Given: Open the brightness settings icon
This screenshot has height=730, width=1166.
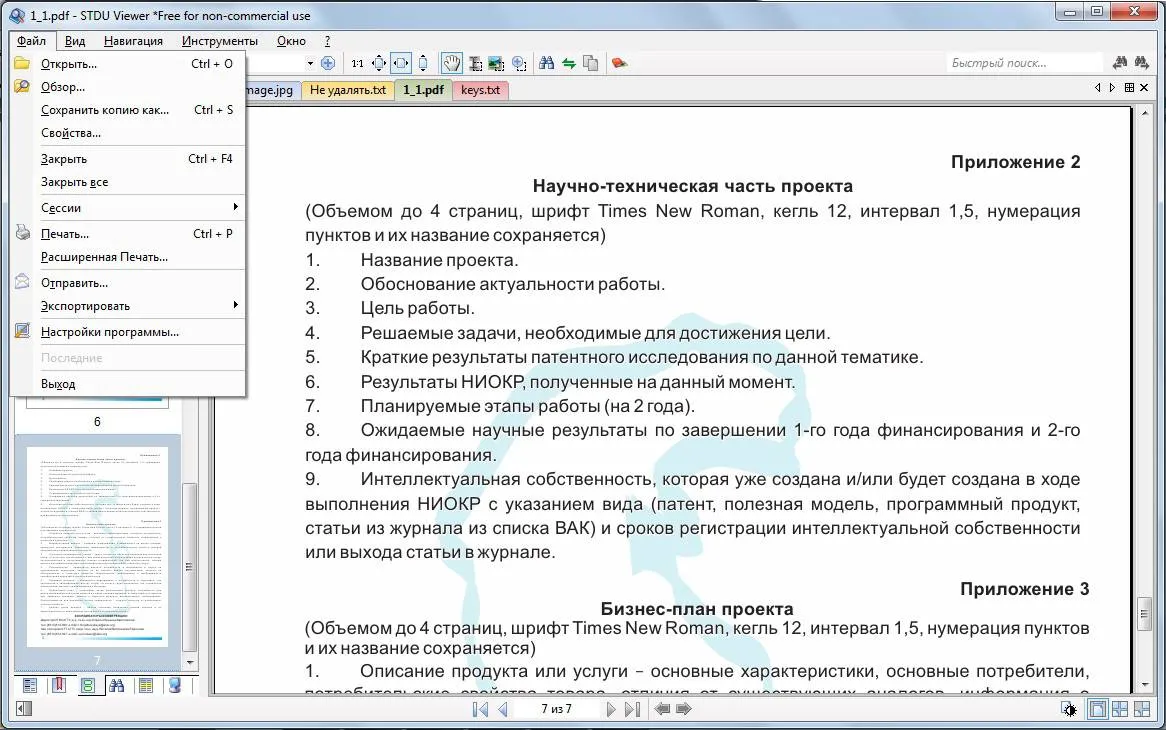Looking at the screenshot, I should (1069, 710).
